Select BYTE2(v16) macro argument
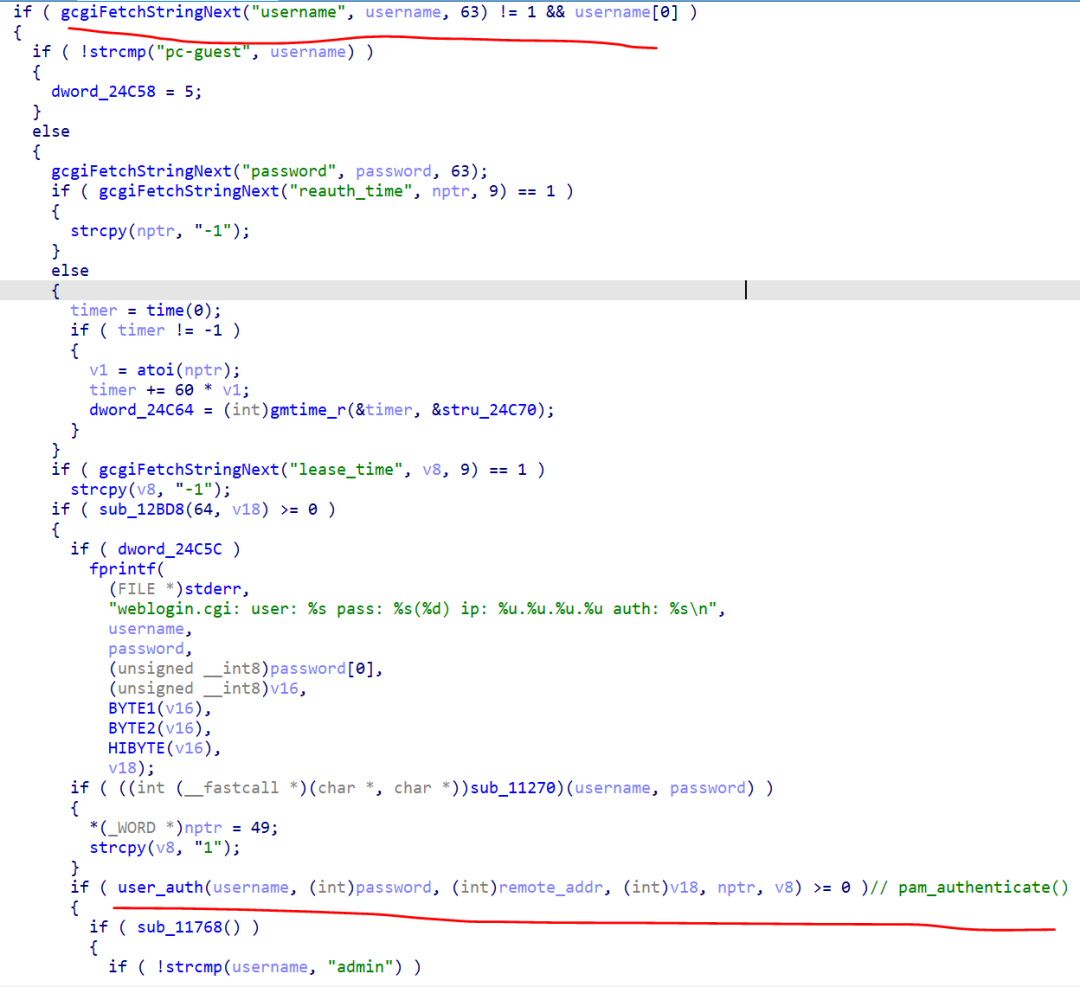 pyautogui.click(x=155, y=728)
